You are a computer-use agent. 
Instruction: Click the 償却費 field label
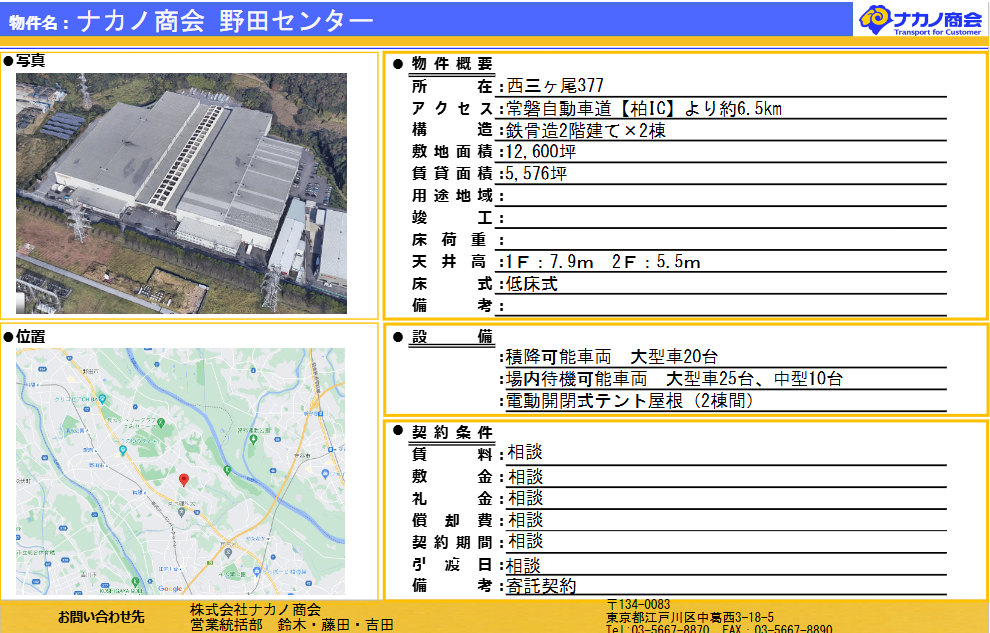point(452,521)
